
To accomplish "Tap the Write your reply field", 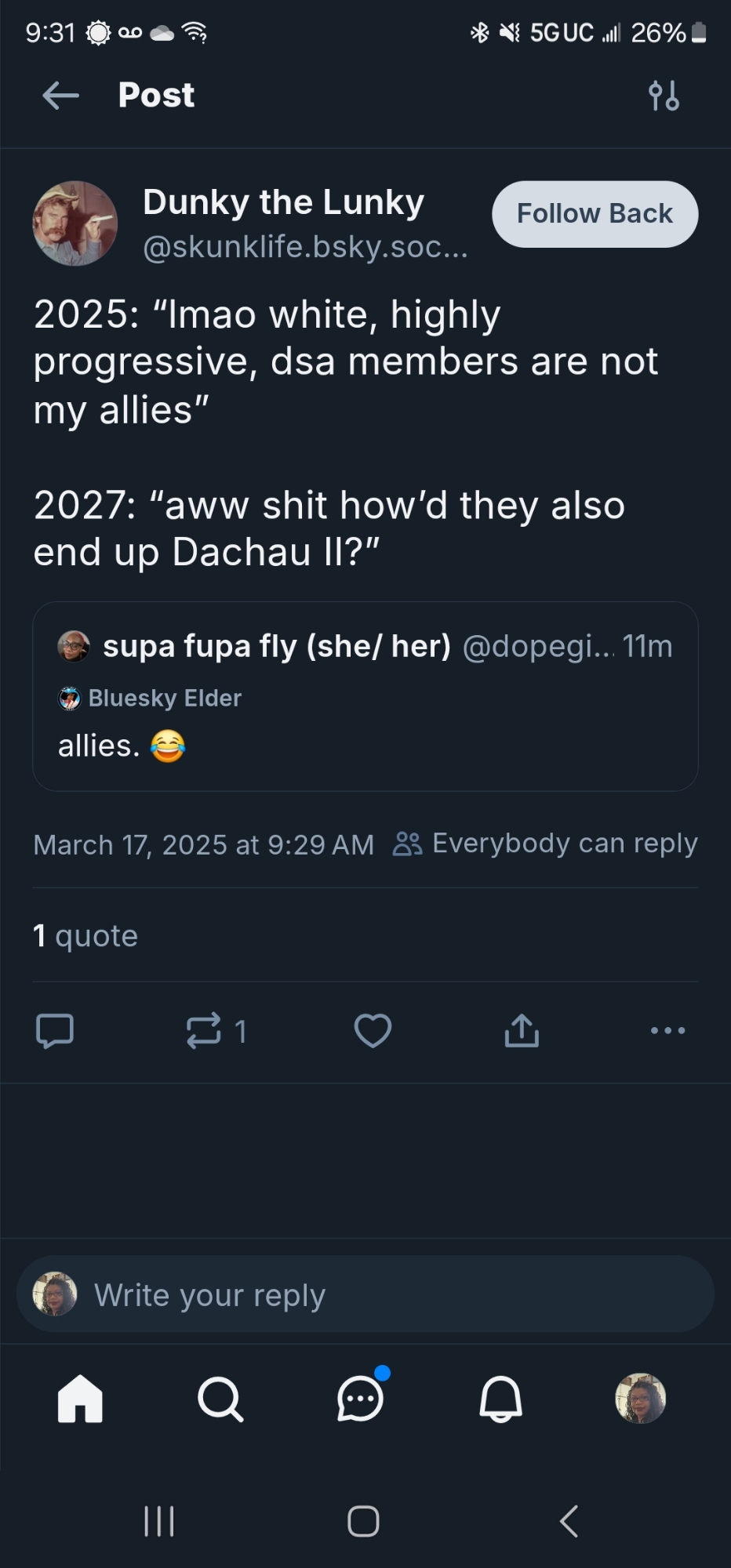I will click(365, 1295).
